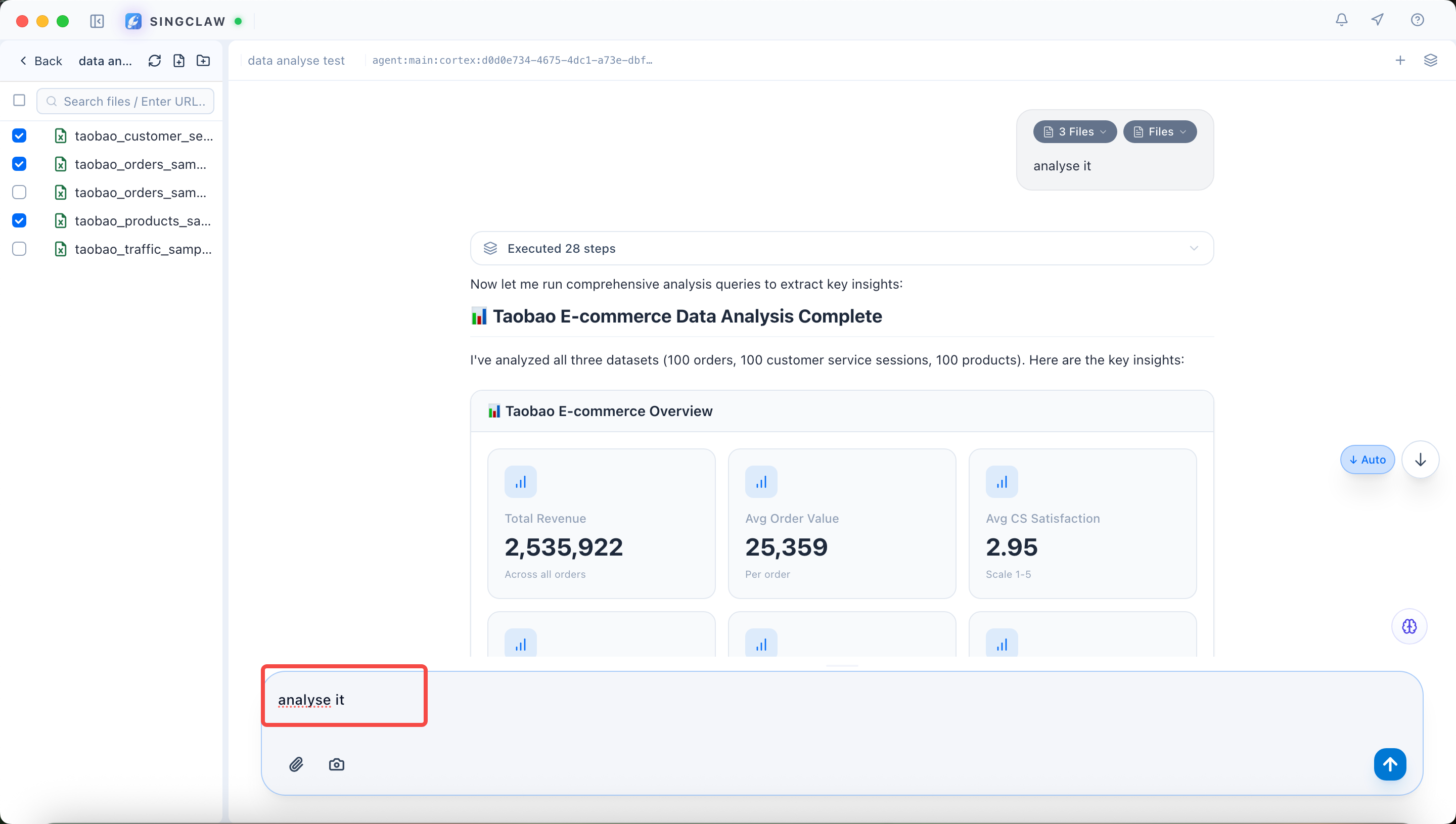
Task: Expand the Executed 28 steps panel
Action: pyautogui.click(x=841, y=248)
